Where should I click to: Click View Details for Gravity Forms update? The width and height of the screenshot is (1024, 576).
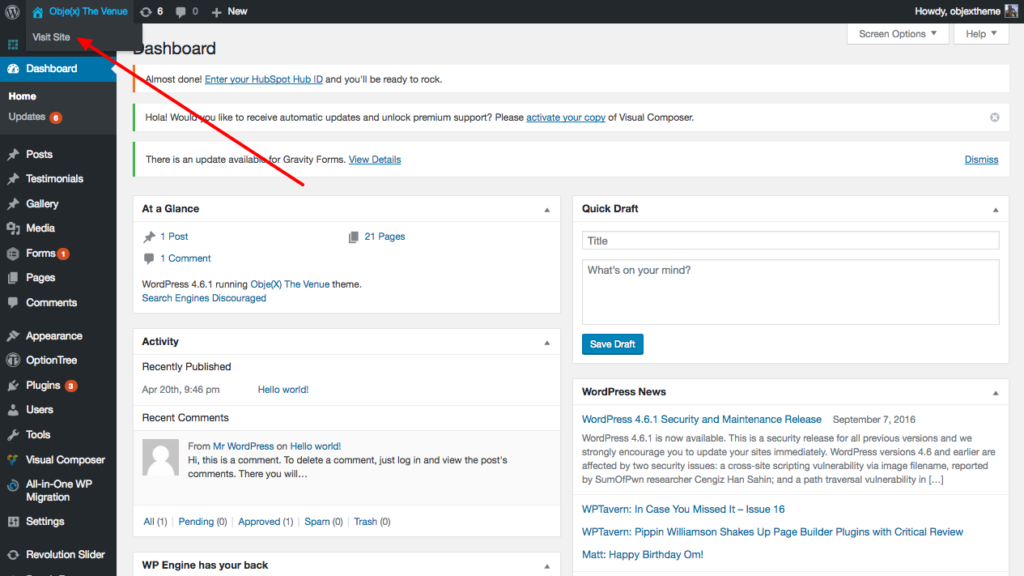pos(374,159)
